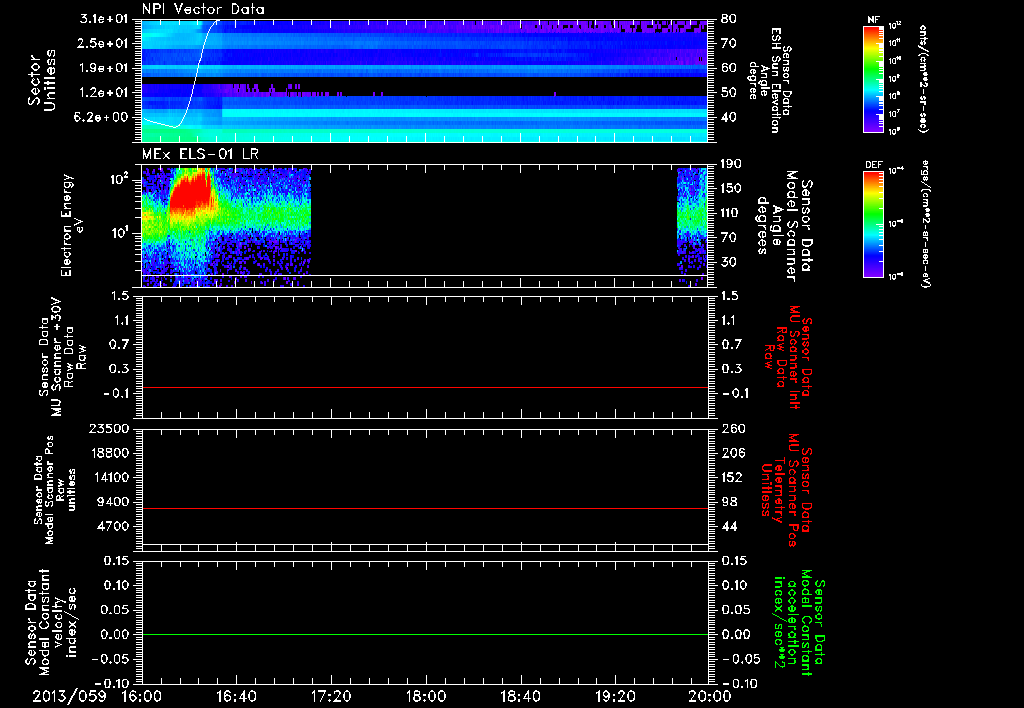Click the 18:00 time axis label
Screen dimensions: 1024x708
coord(426,696)
